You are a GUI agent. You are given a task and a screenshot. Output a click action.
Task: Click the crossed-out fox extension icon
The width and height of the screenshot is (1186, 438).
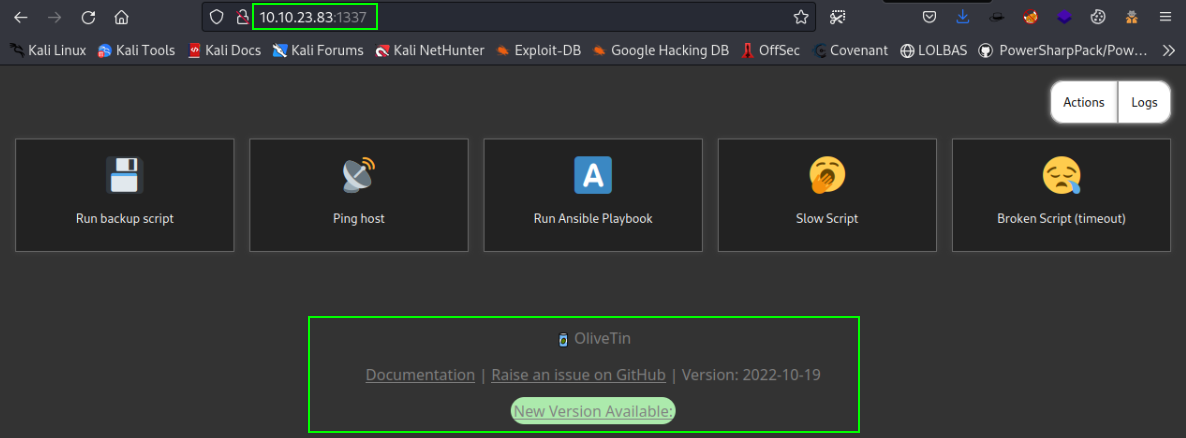click(1029, 17)
